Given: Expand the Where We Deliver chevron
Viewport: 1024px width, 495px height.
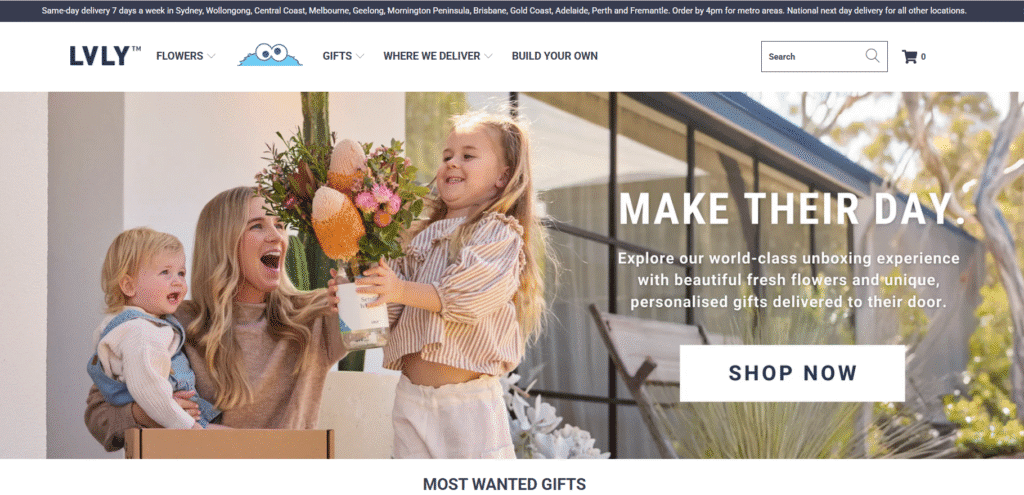Looking at the screenshot, I should point(488,57).
